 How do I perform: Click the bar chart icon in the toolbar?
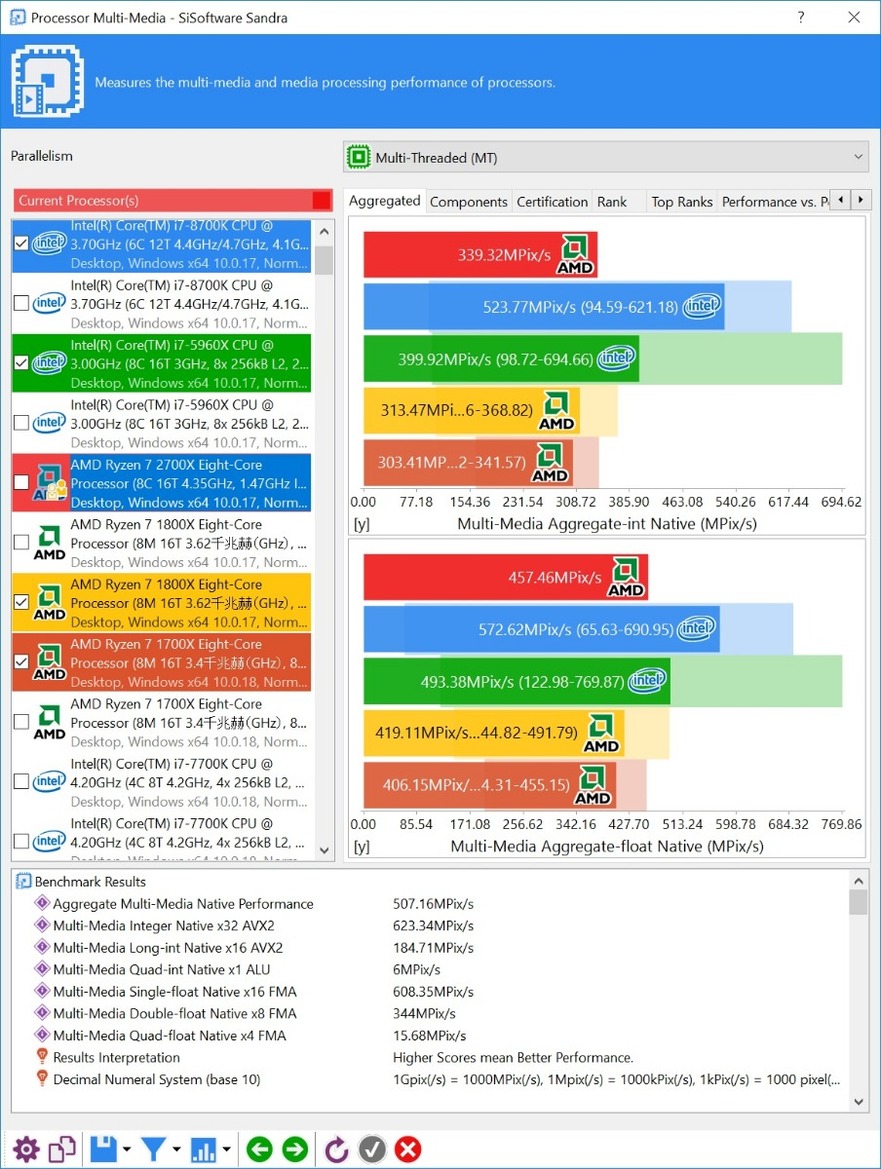tap(203, 1149)
